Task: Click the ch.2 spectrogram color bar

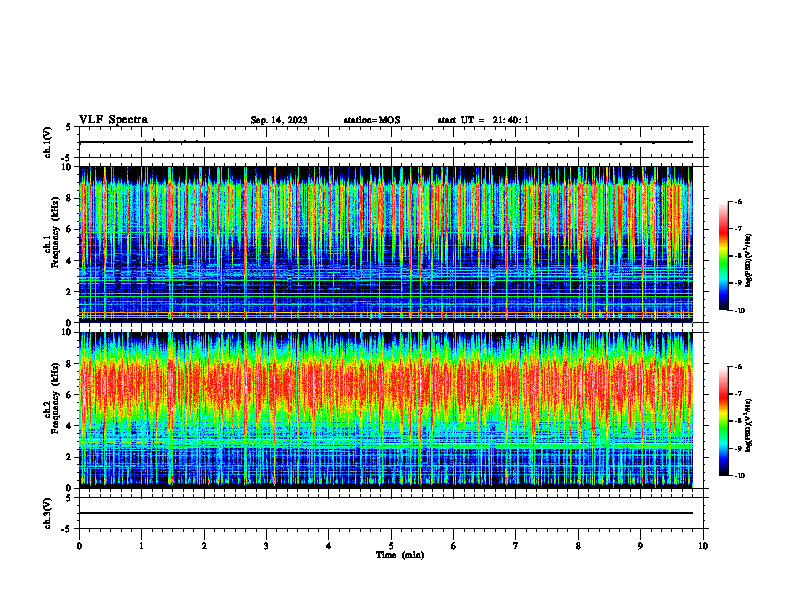Action: click(x=724, y=421)
